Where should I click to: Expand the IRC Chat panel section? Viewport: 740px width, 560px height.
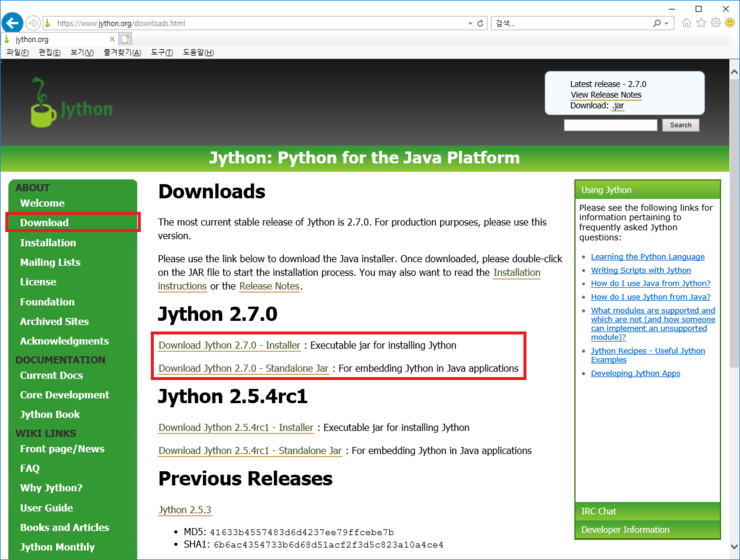[647, 511]
